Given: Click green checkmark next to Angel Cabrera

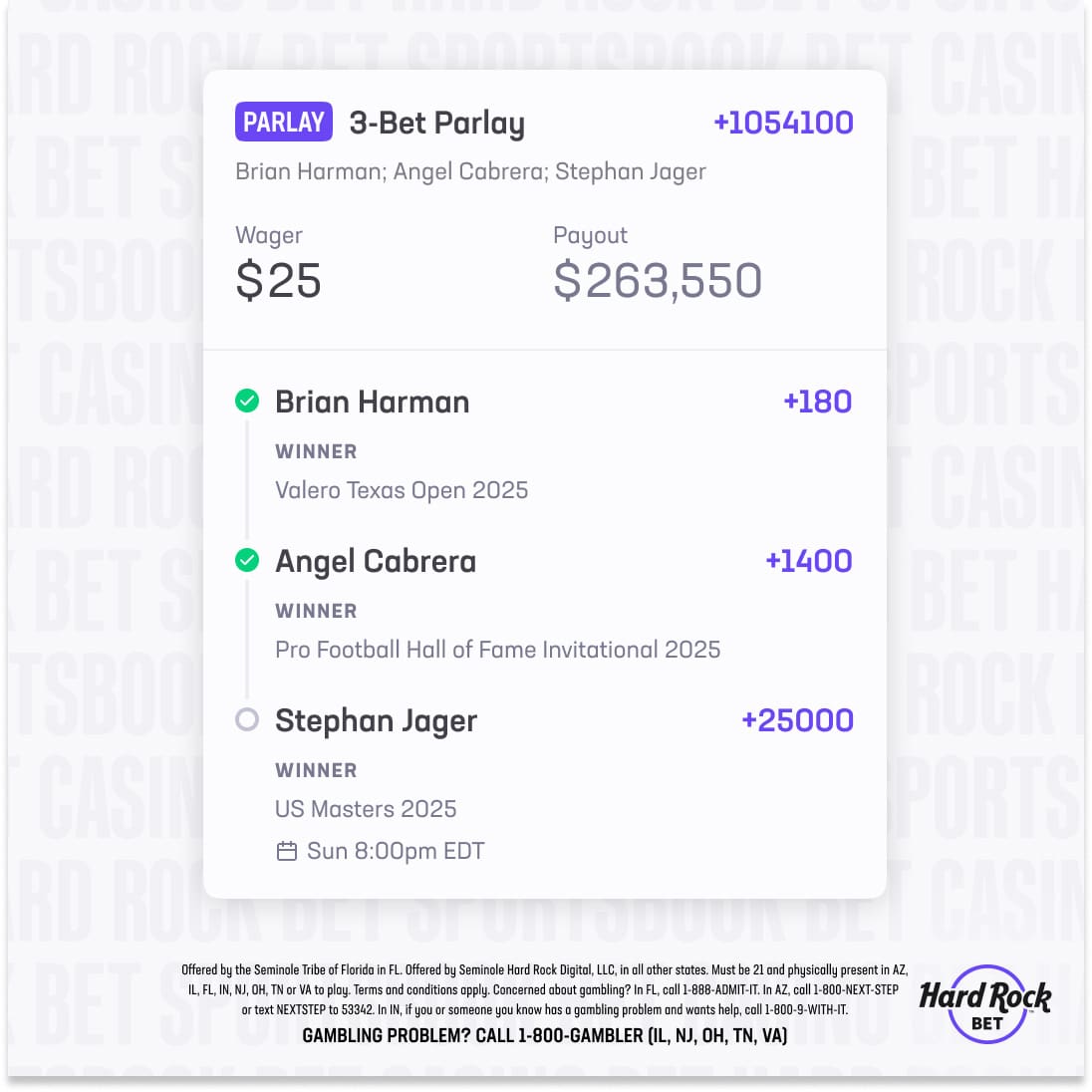Looking at the screenshot, I should pos(247,561).
